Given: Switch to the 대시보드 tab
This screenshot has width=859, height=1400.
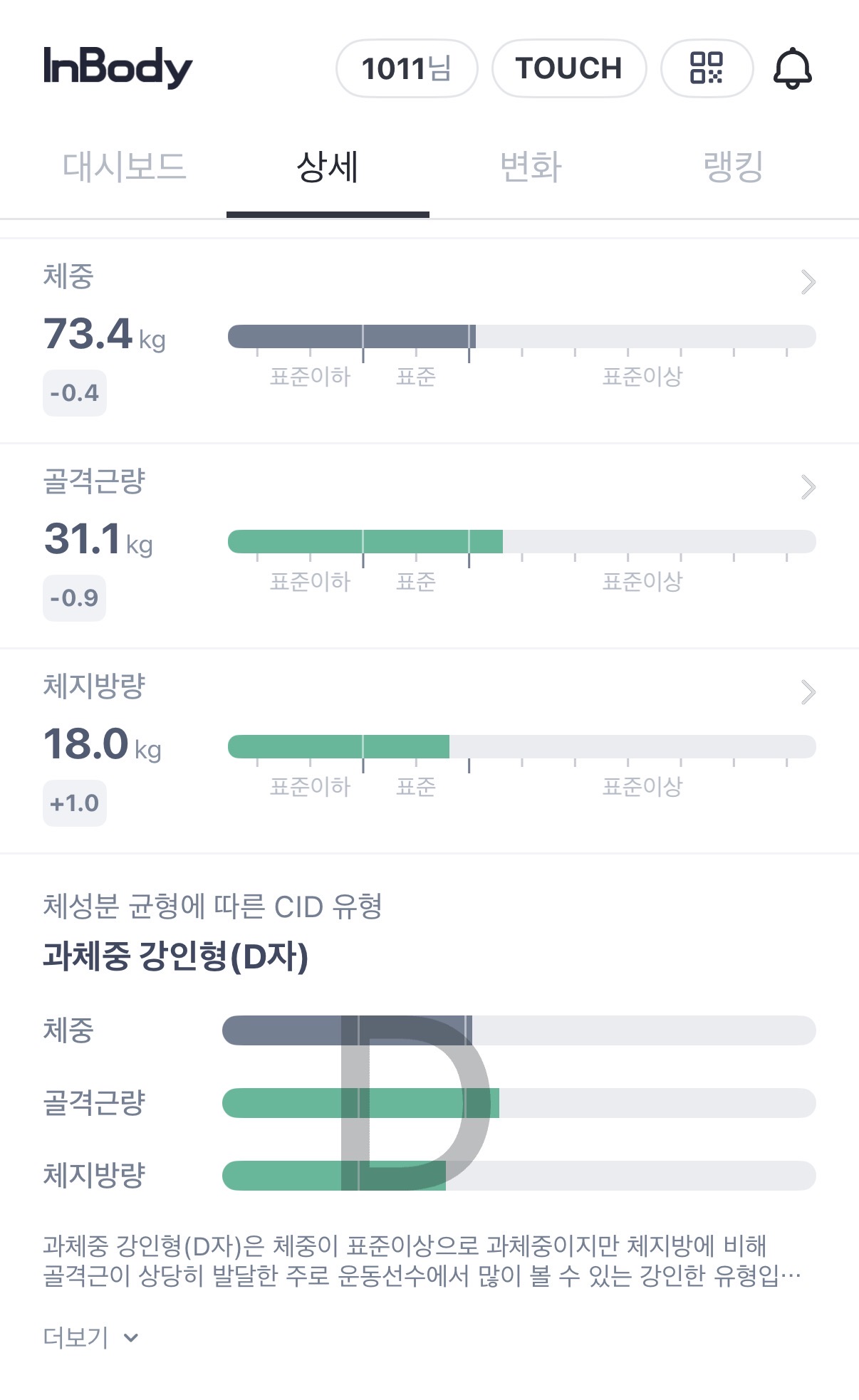Looking at the screenshot, I should tap(125, 168).
